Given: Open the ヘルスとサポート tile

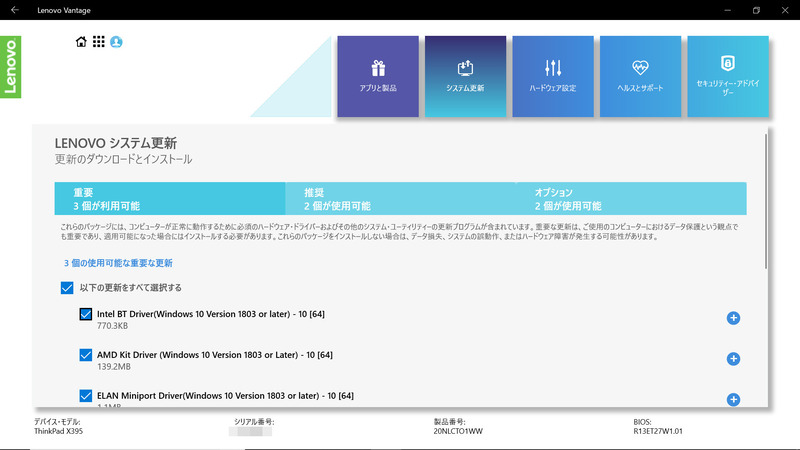Looking at the screenshot, I should point(640,77).
